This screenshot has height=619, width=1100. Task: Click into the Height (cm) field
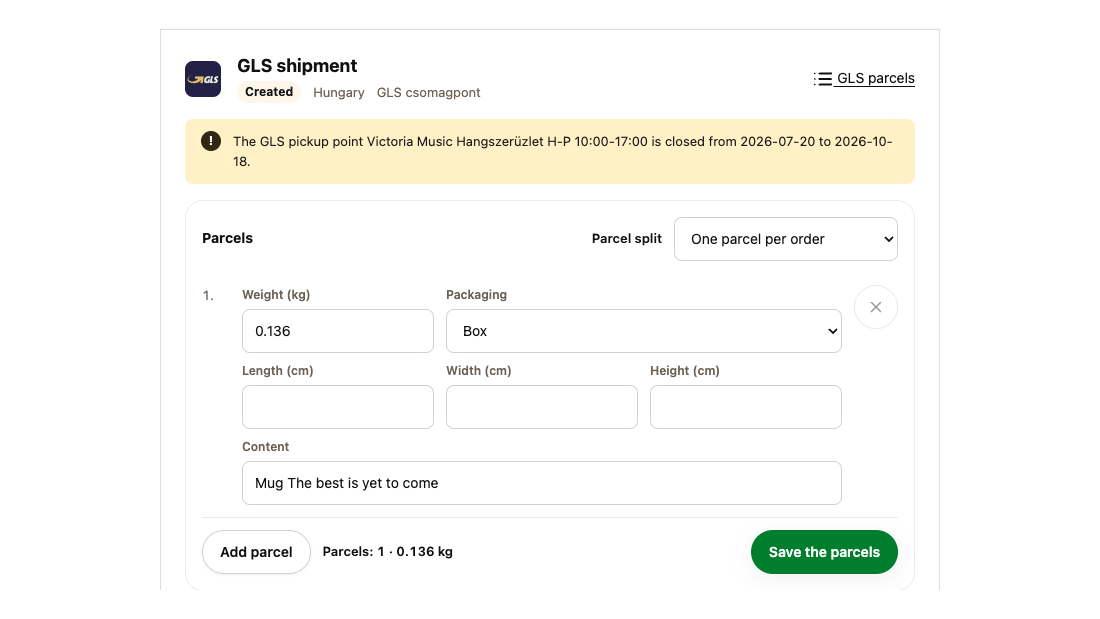pos(746,407)
